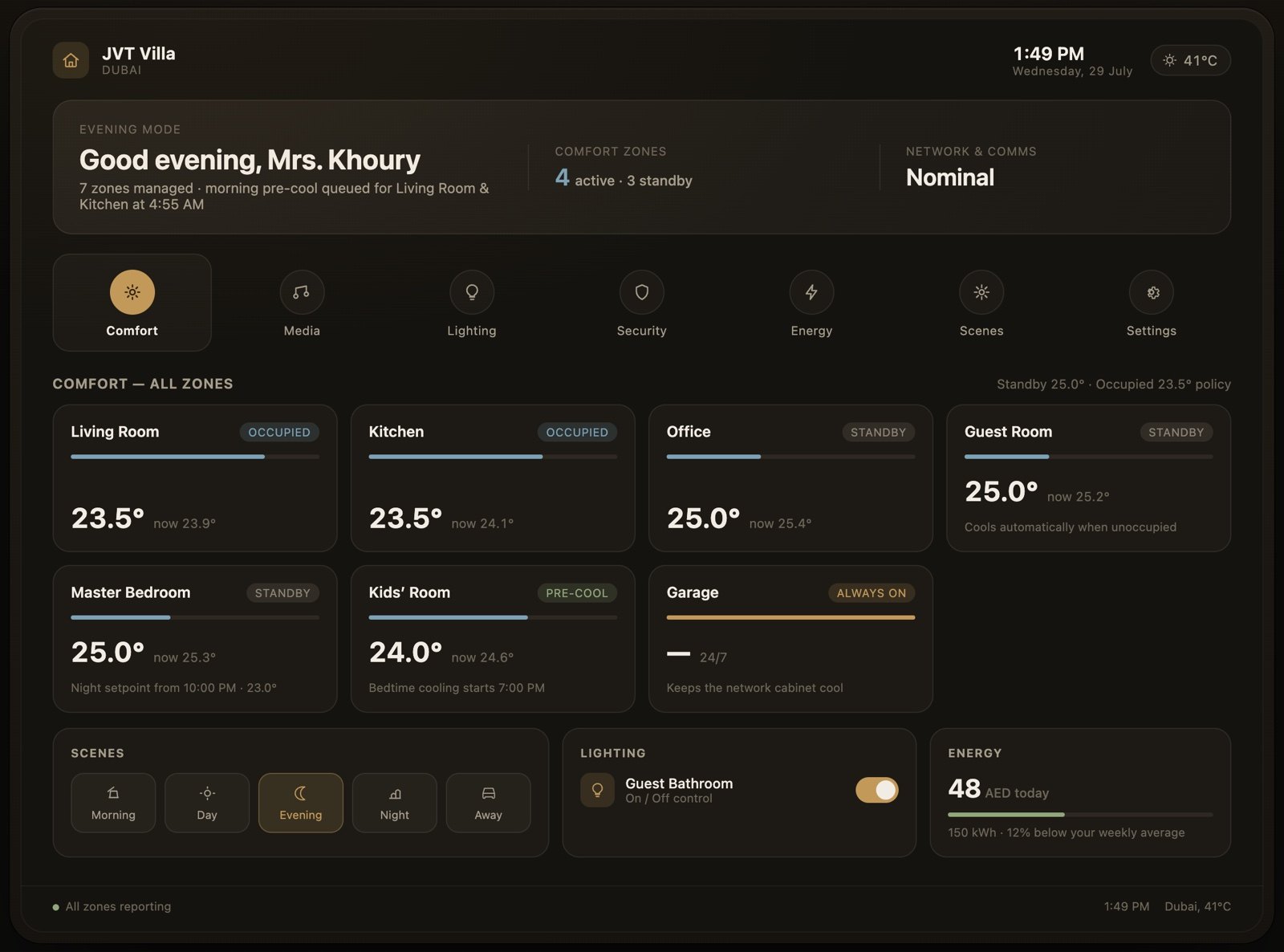Toggle the Guest Bathroom light switch

pos(877,790)
